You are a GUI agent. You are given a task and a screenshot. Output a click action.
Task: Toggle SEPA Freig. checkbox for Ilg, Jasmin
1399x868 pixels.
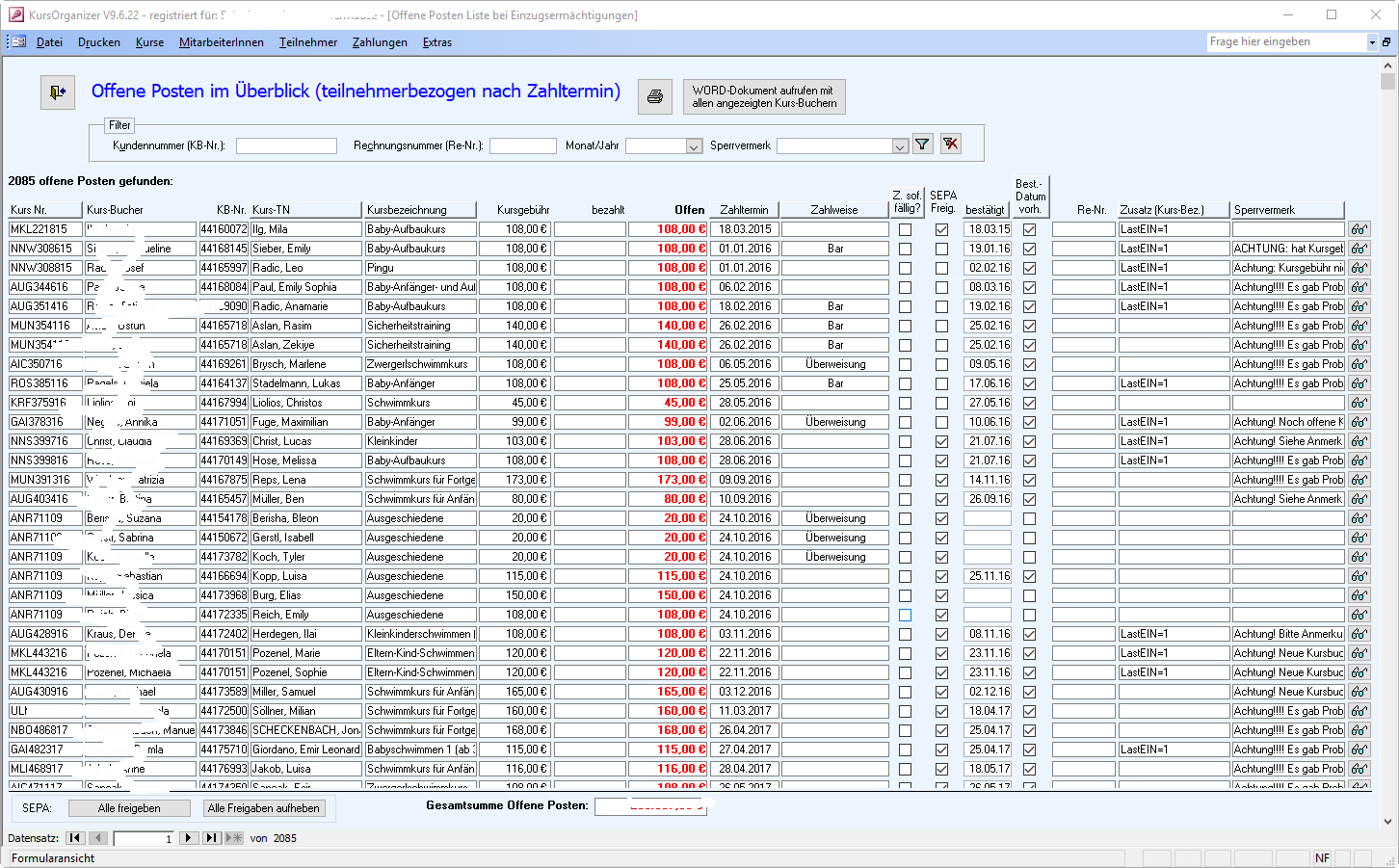click(941, 229)
